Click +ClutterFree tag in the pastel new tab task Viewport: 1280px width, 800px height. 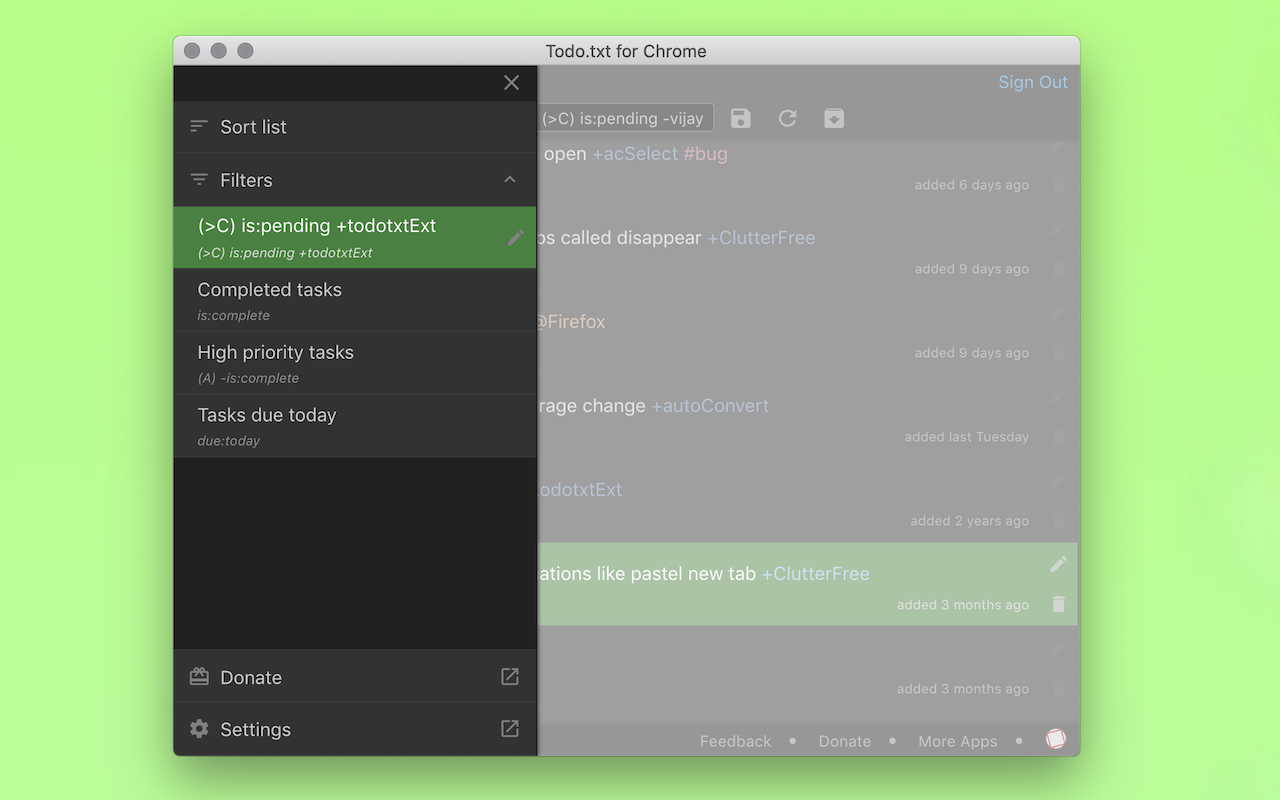pyautogui.click(x=816, y=574)
